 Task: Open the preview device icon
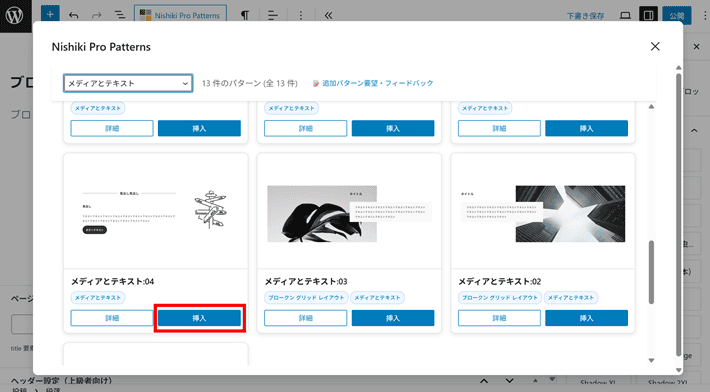coord(625,15)
